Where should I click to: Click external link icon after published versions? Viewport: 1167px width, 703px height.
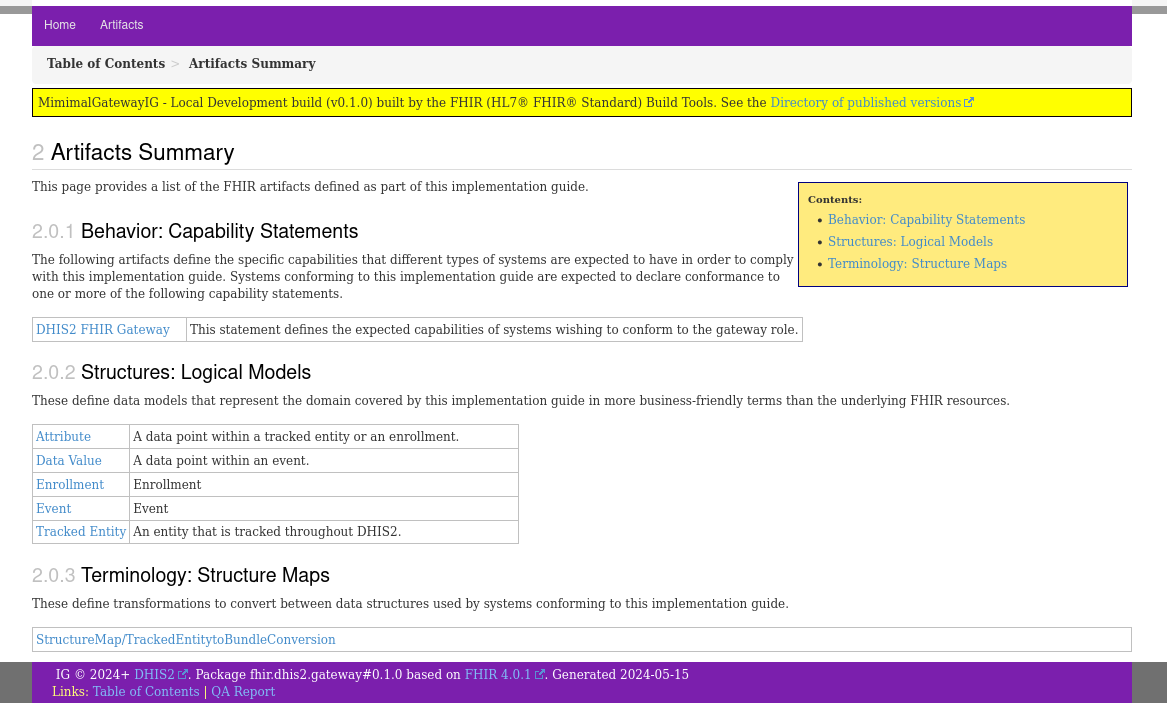[969, 103]
